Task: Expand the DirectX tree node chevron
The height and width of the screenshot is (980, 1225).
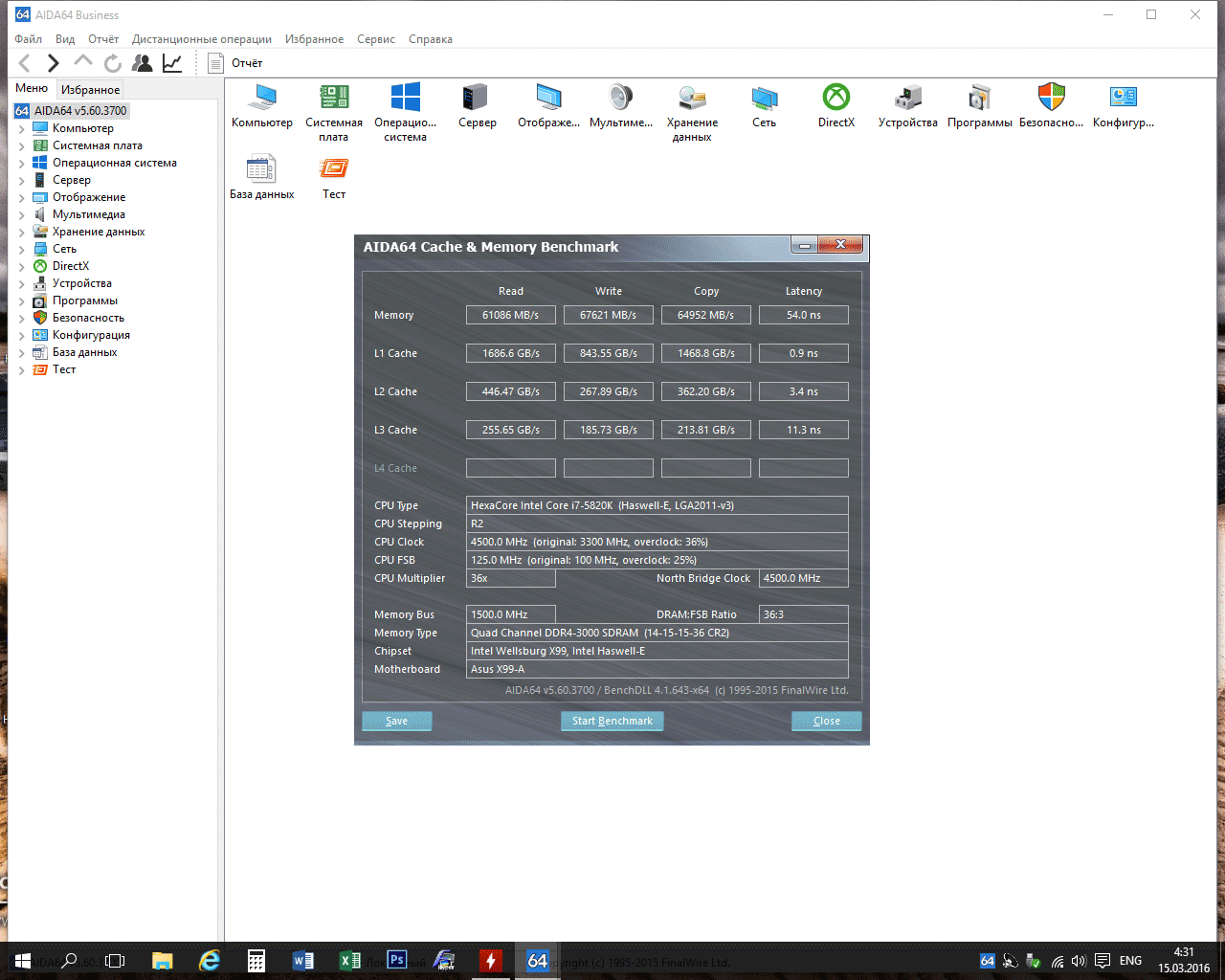Action: 22,266
